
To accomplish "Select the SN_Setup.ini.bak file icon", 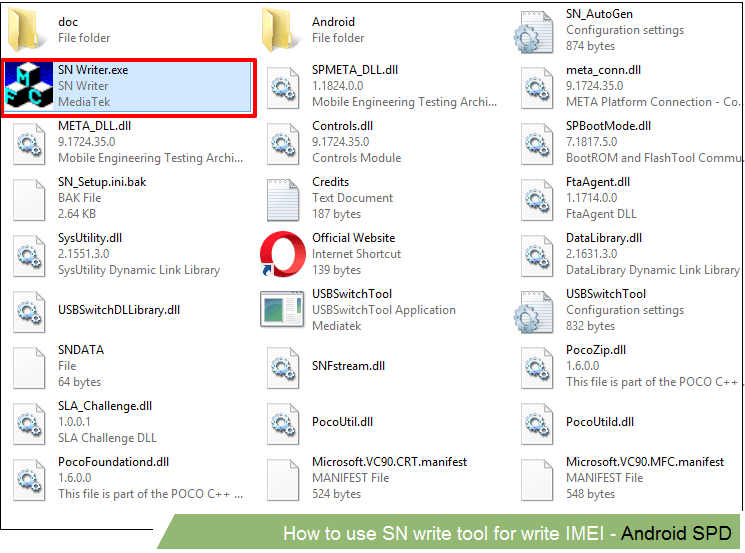I will 29,200.
